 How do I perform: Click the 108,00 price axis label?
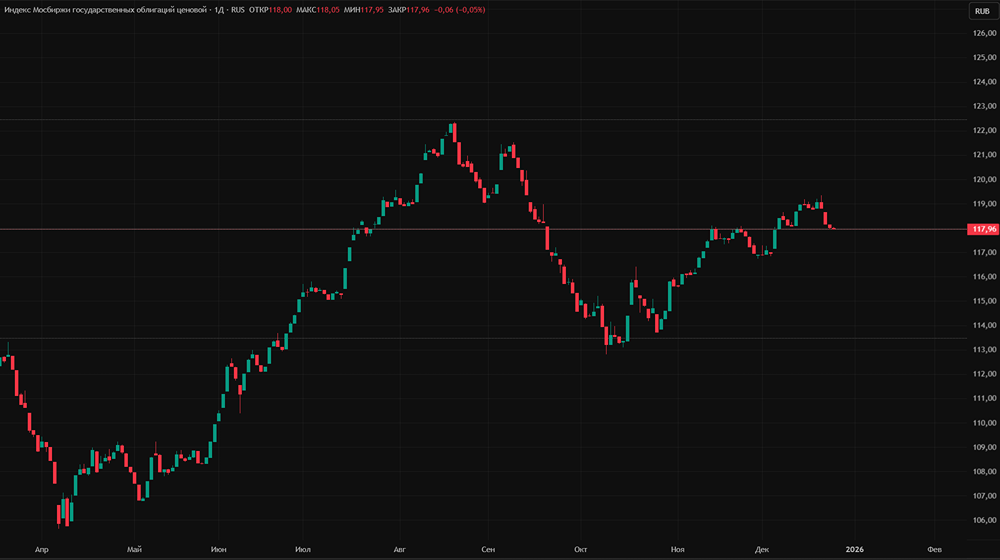click(985, 471)
